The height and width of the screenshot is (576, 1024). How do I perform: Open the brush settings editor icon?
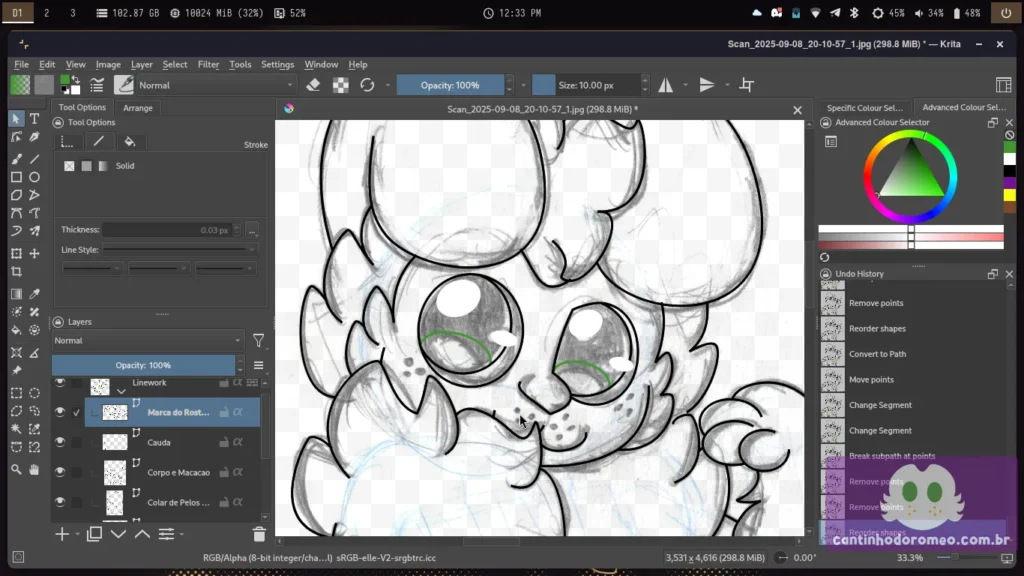tap(97, 85)
